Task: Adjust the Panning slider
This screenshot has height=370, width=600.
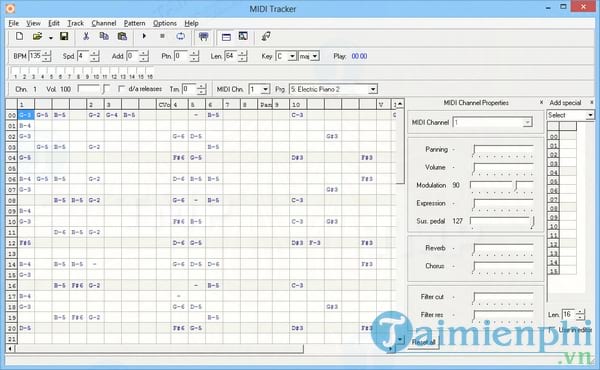Action: (503, 150)
